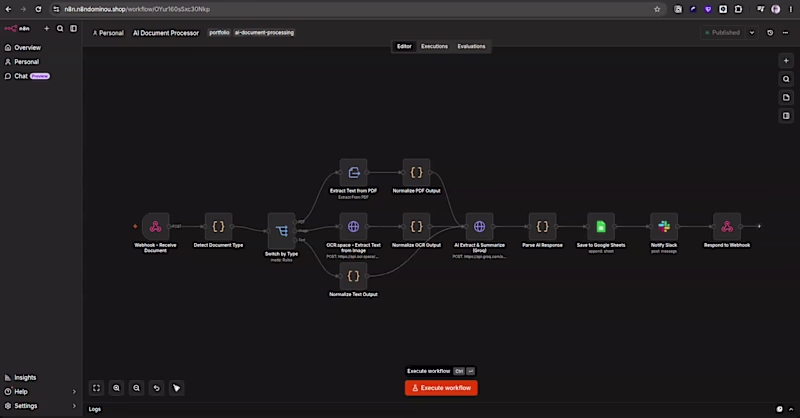Open the browser profile avatar
800x418 pixels.
[x=776, y=9]
